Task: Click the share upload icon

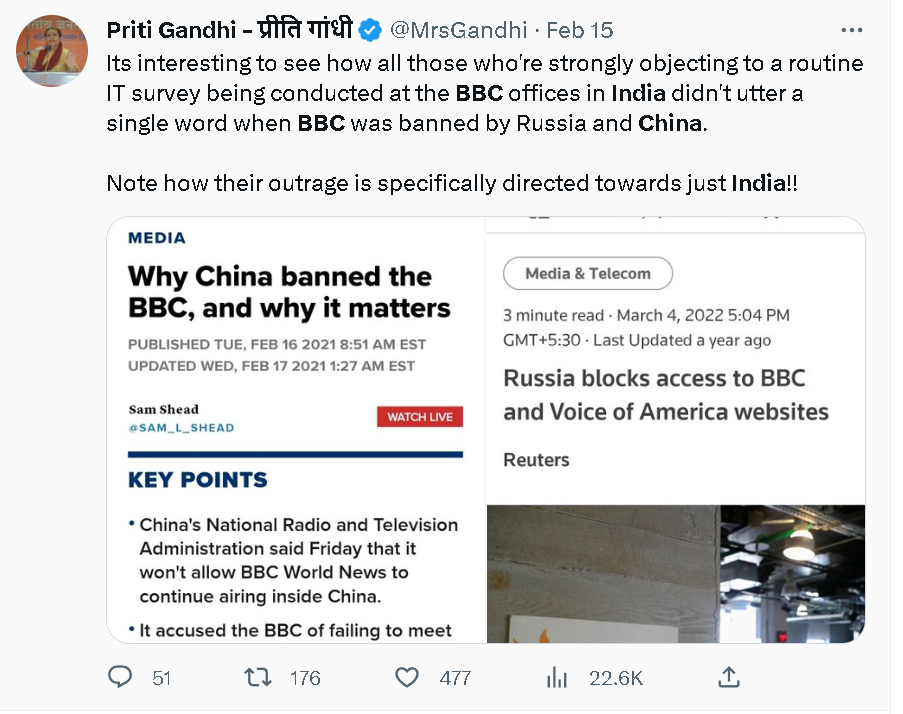Action: pyautogui.click(x=729, y=677)
